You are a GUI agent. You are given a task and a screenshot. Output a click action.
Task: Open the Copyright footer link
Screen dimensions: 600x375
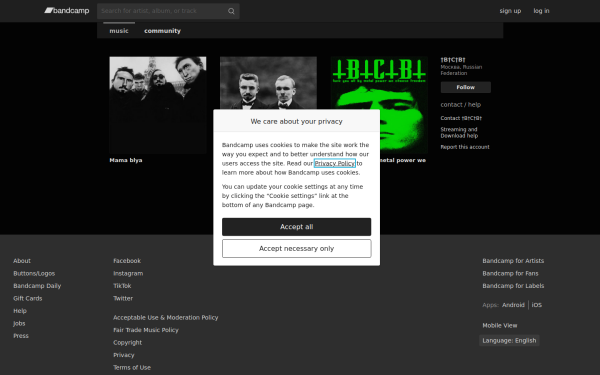127,343
